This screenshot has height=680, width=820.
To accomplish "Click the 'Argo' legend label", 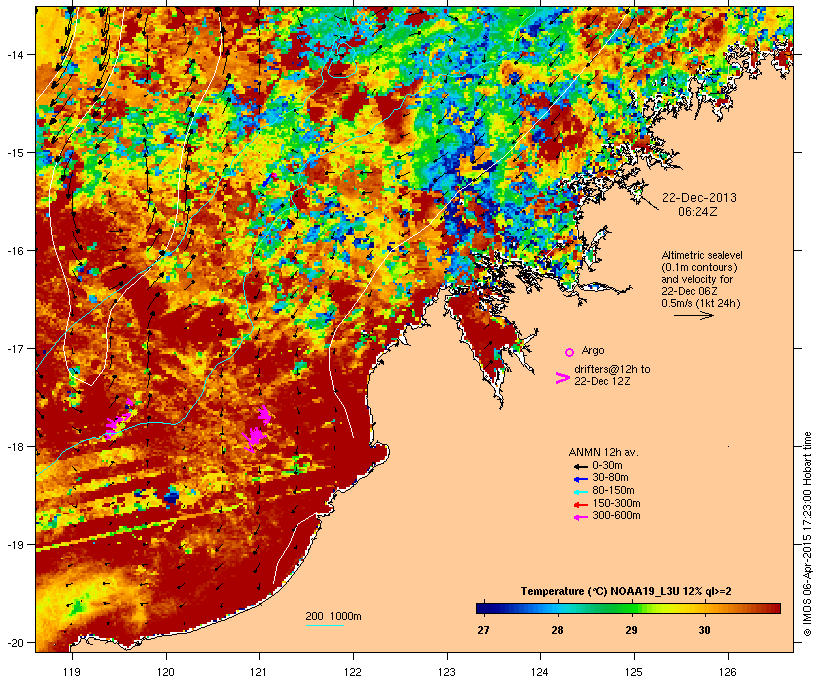I will (593, 350).
